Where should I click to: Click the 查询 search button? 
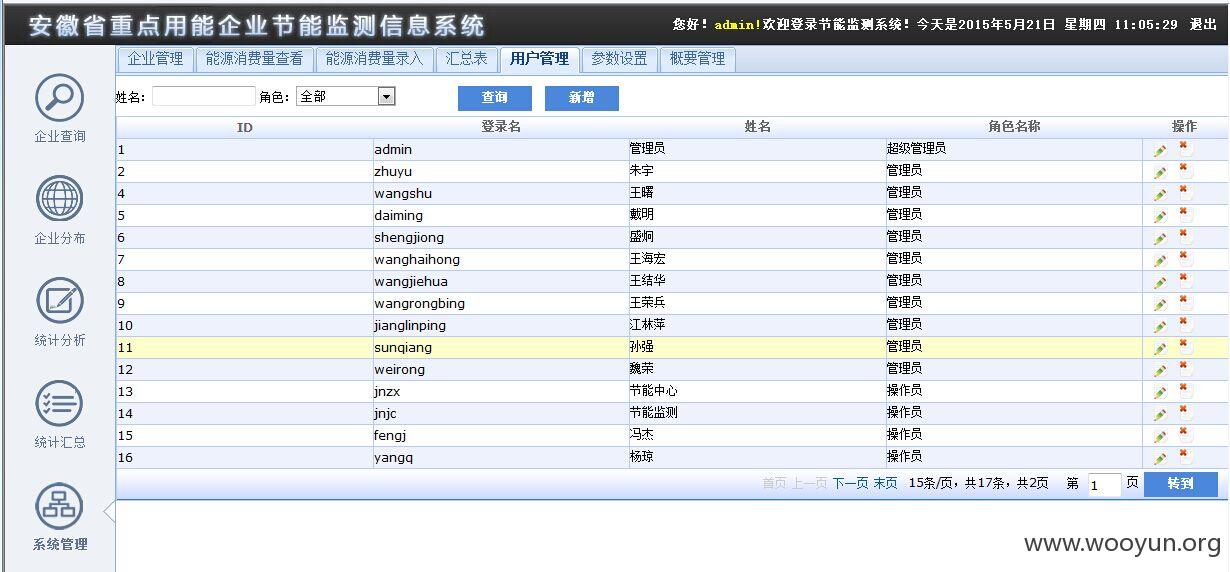tap(495, 98)
